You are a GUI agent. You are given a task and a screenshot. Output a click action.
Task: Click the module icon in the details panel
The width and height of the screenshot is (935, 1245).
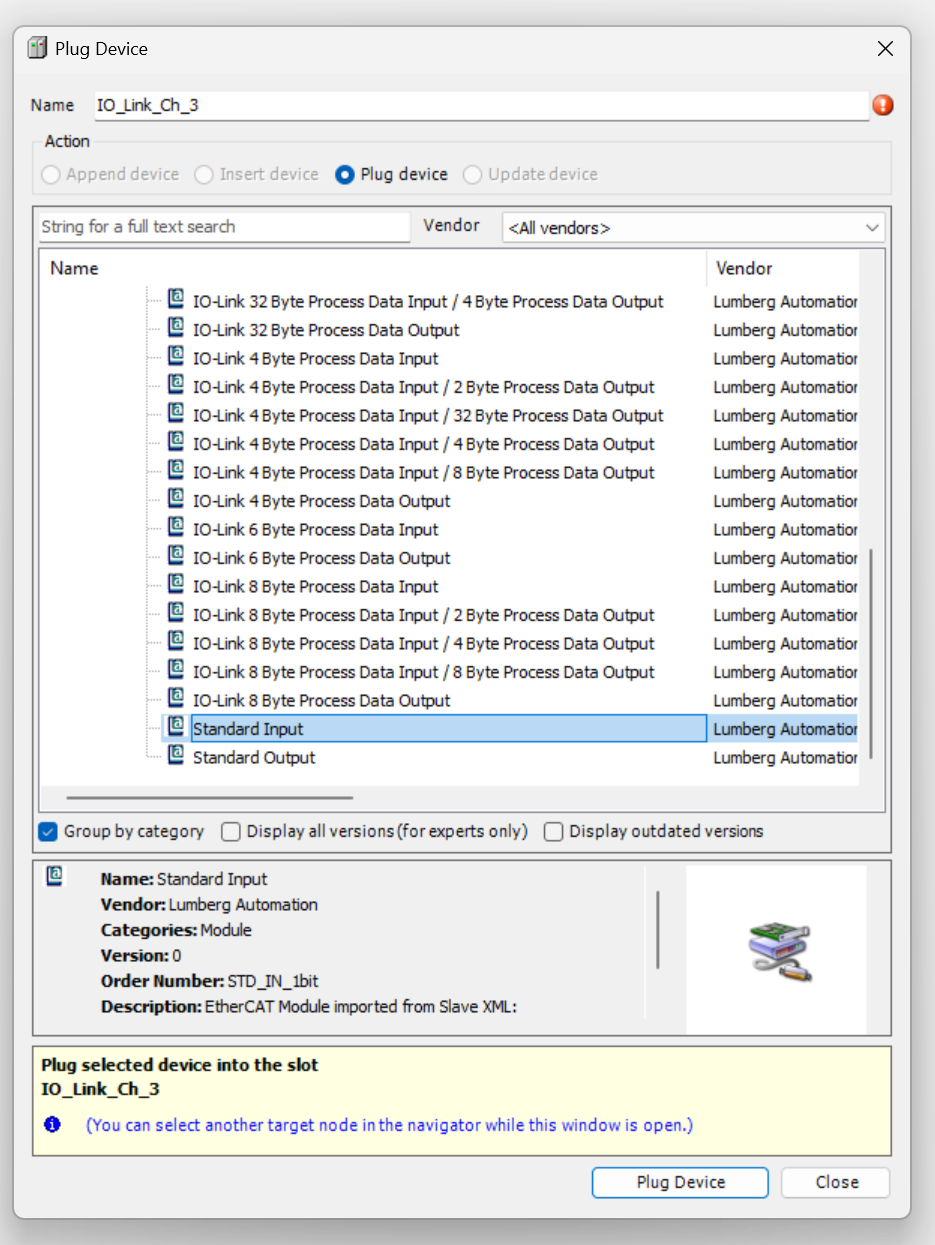(55, 876)
